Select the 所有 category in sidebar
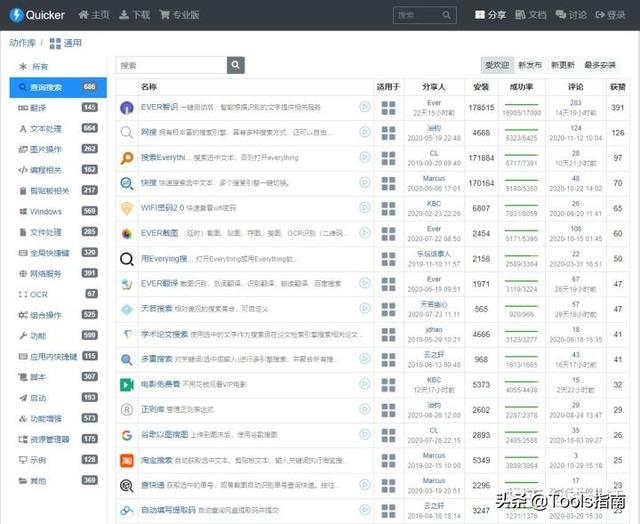Image resolution: width=640 pixels, height=524 pixels. tap(58, 67)
